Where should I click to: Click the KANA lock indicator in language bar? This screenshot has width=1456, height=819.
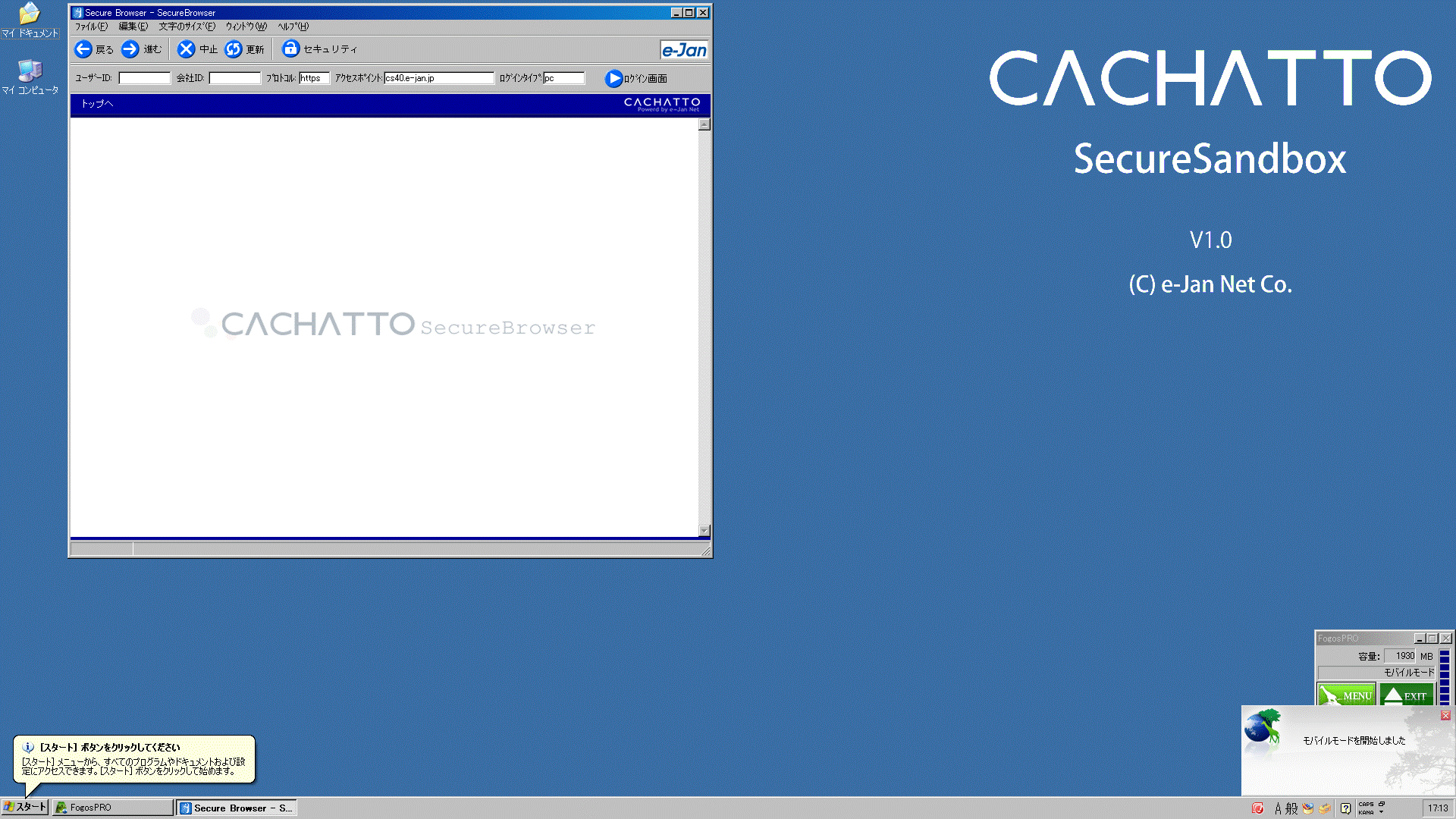tap(1366, 812)
